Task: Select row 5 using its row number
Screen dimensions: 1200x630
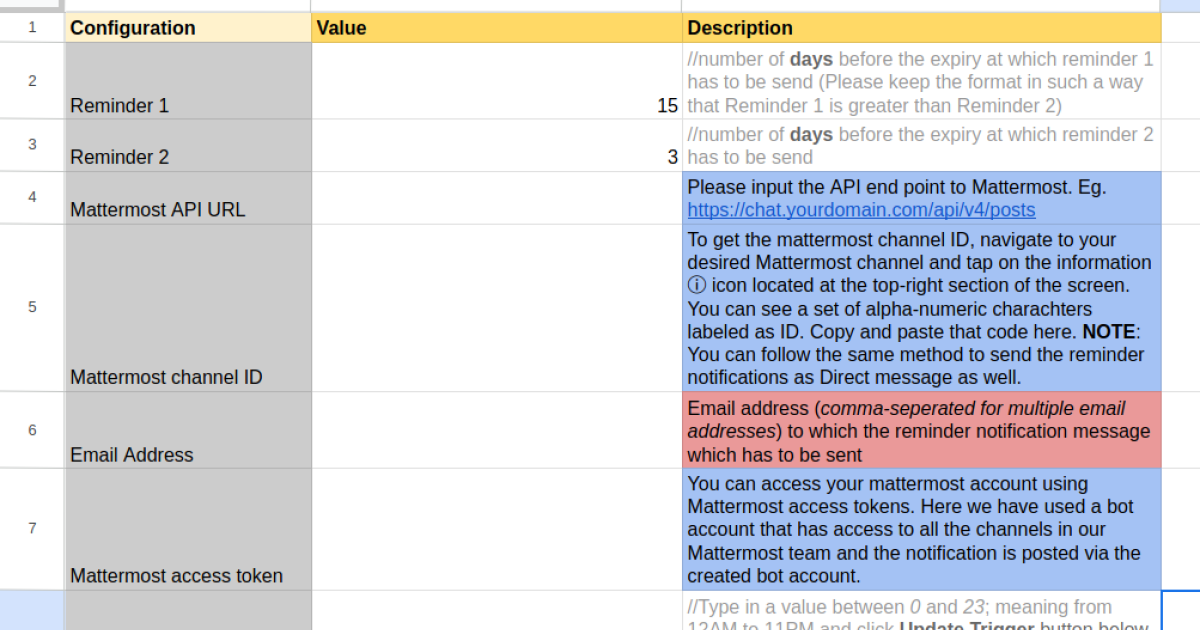Action: tap(32, 308)
